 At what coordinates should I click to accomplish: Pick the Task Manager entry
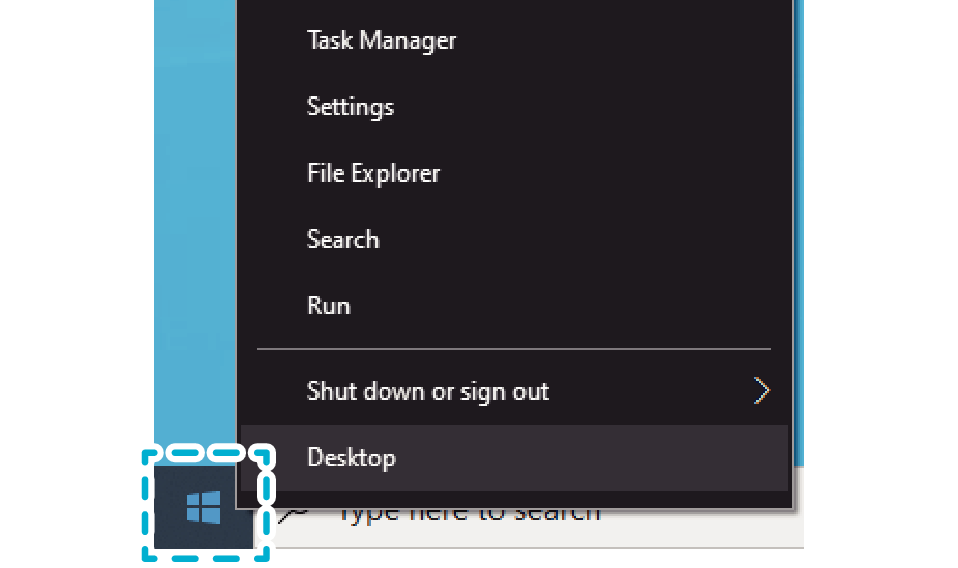point(381,41)
